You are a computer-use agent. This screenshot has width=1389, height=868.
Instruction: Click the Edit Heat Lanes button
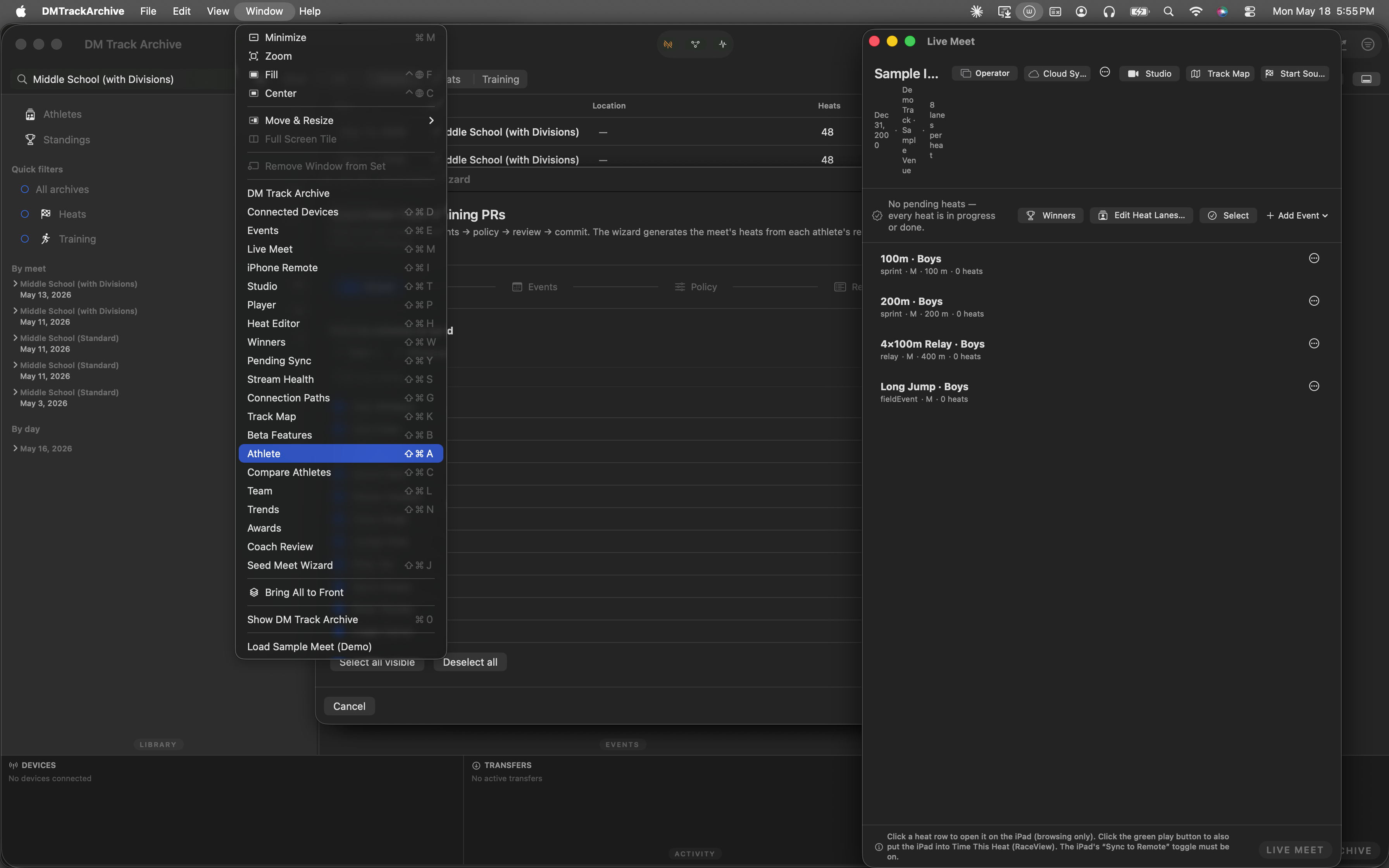point(1141,215)
